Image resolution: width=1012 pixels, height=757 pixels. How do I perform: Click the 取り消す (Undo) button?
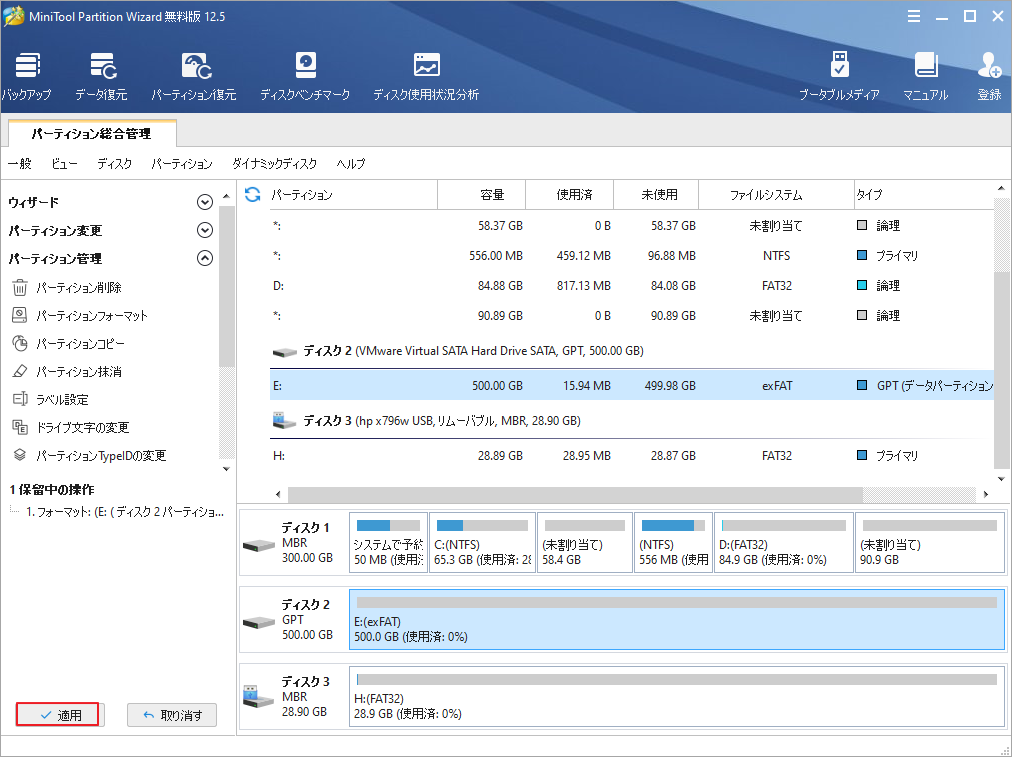click(172, 715)
